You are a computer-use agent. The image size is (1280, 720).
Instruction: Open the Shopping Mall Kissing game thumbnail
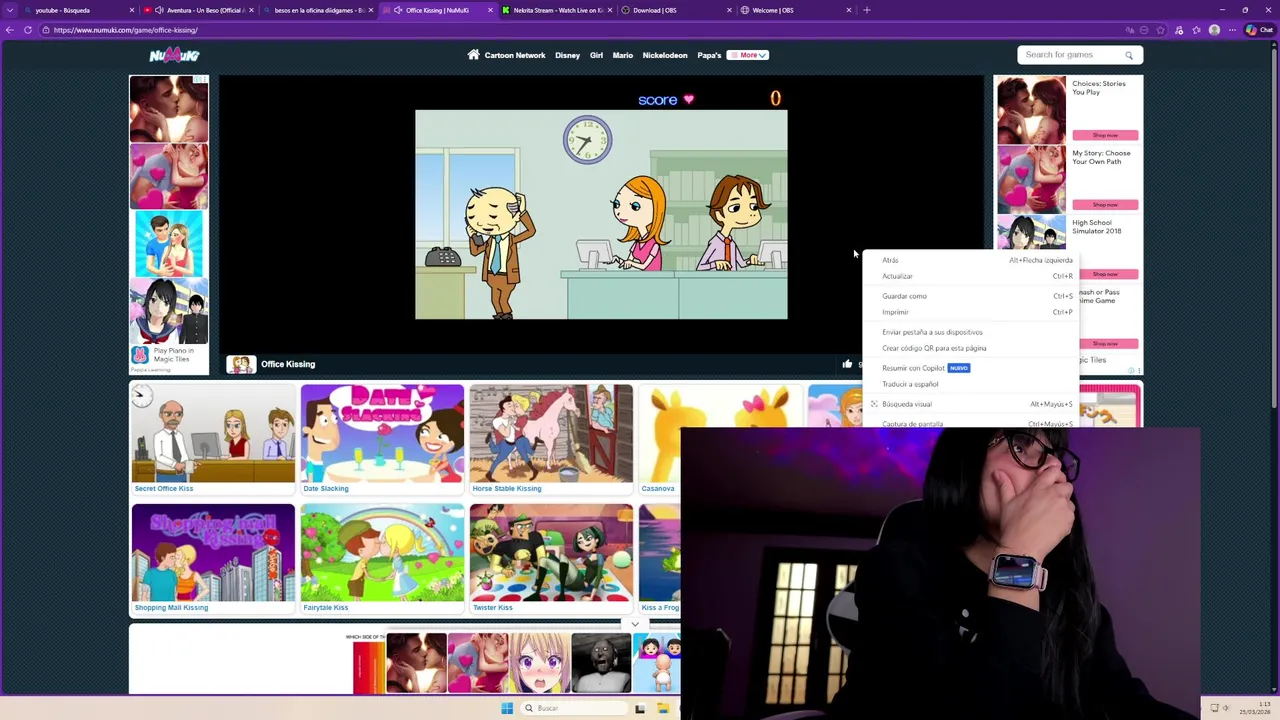click(x=213, y=553)
